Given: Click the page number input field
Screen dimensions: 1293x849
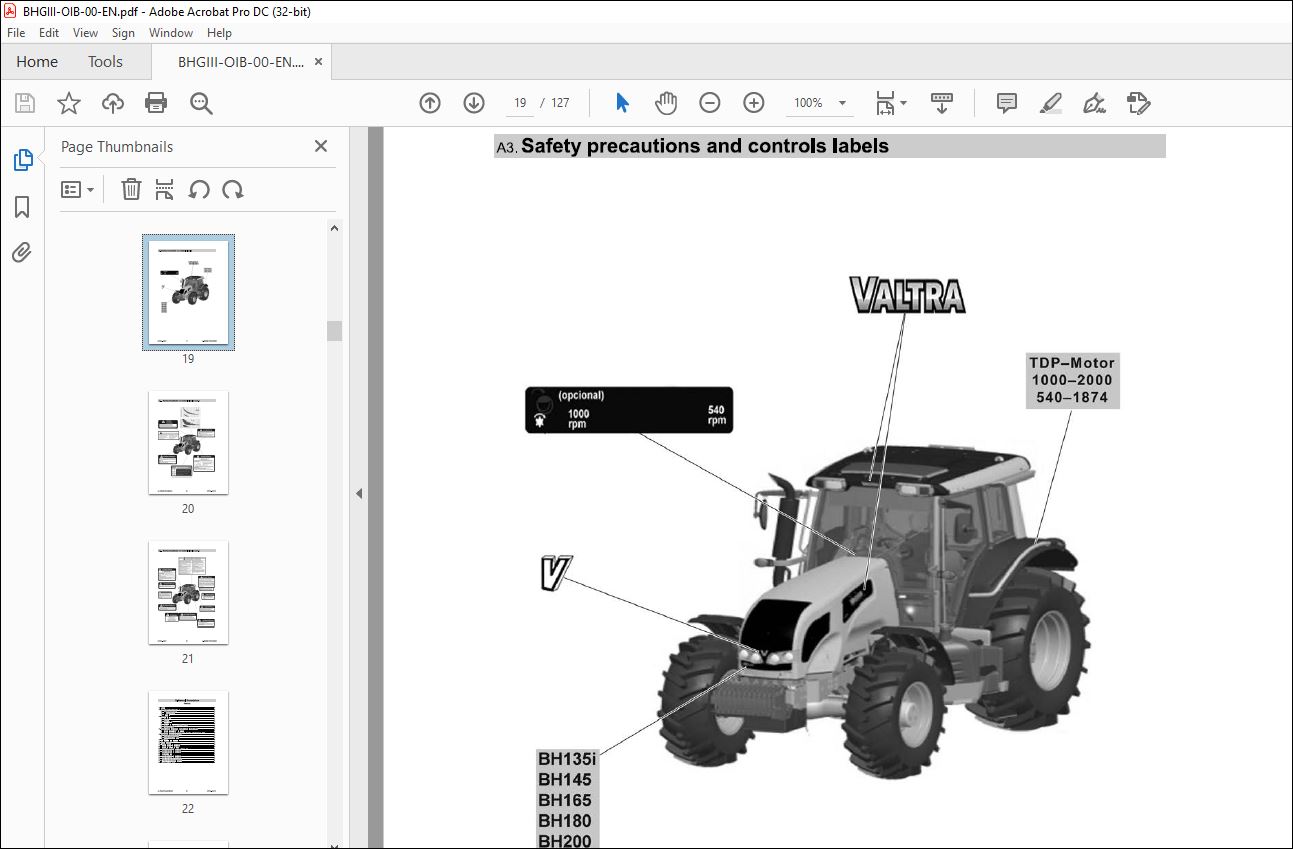Looking at the screenshot, I should [520, 103].
